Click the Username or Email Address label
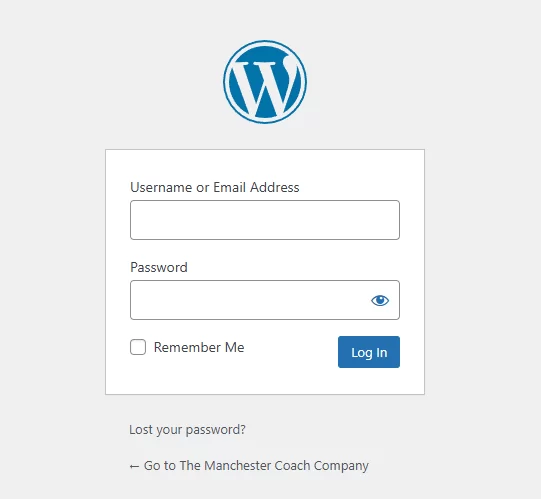The height and width of the screenshot is (499, 541). pyautogui.click(x=215, y=187)
